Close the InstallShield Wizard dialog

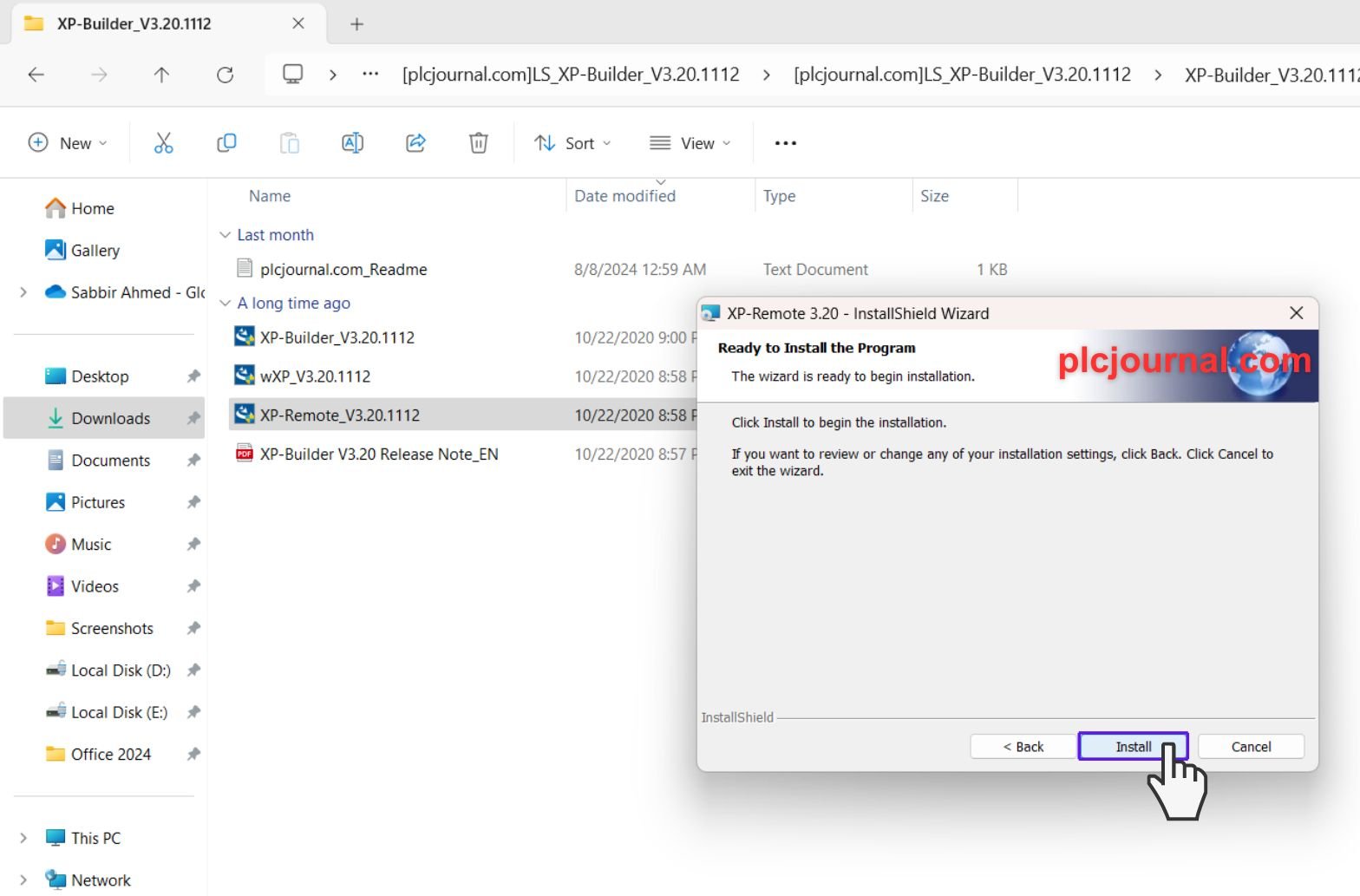tap(1296, 313)
